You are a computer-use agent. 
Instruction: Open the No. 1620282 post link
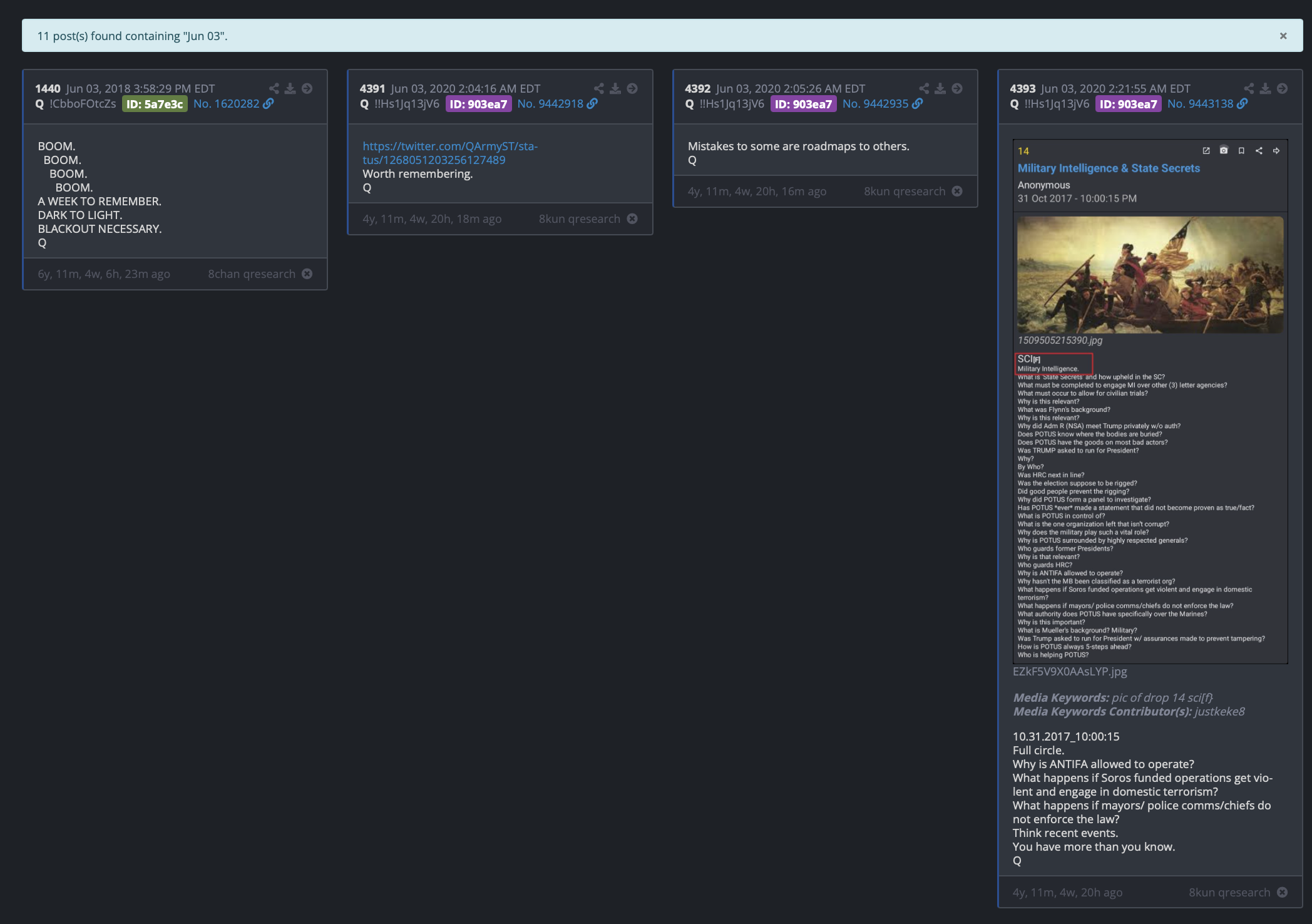coord(226,104)
